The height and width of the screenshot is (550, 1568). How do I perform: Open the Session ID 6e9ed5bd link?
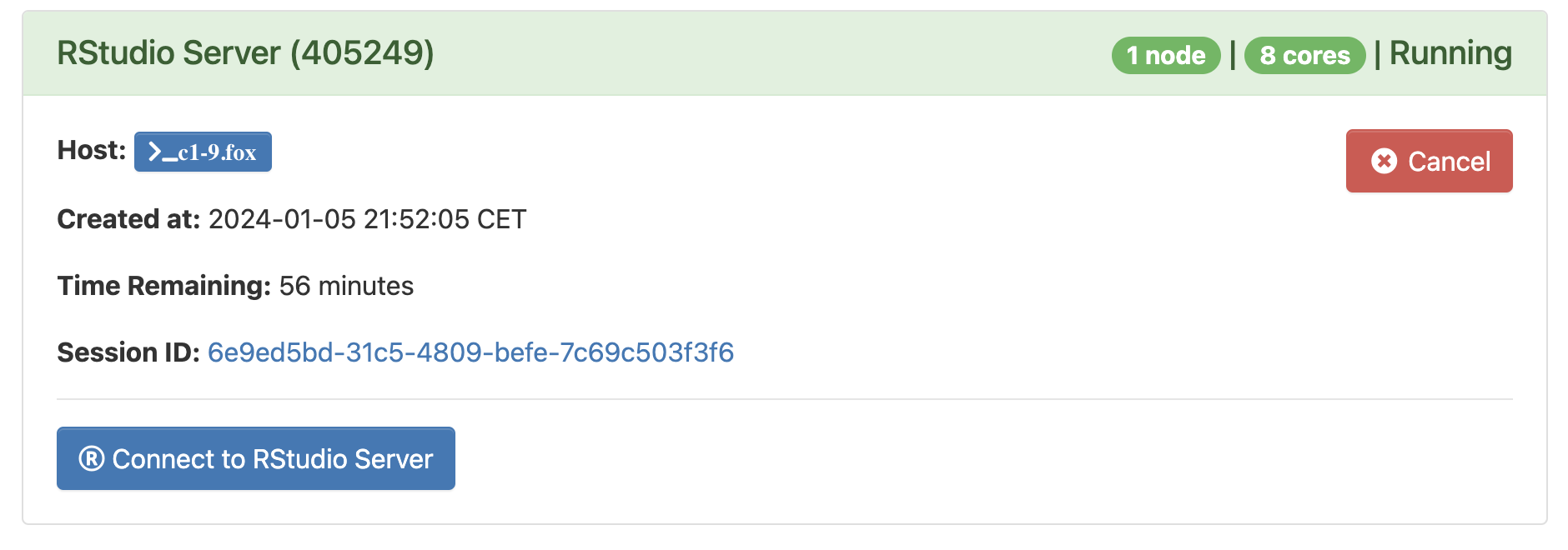point(470,352)
